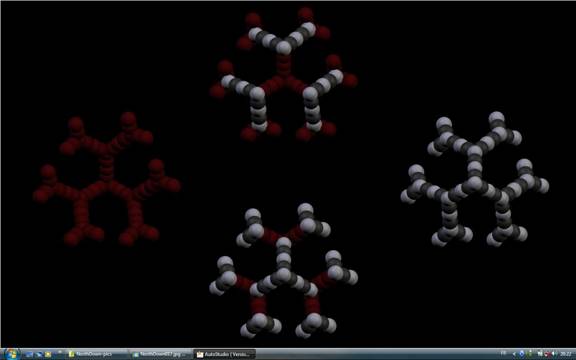
Task: Select the all-grey and white molecular model
Action: (x=475, y=179)
